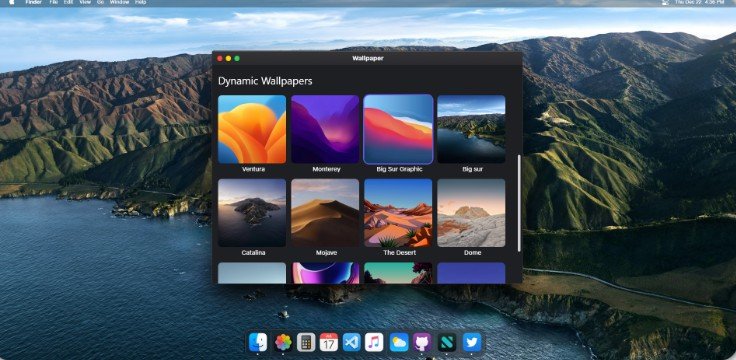736x360 pixels.
Task: Launch Visual Studio Code from the dock
Action: coord(352,342)
